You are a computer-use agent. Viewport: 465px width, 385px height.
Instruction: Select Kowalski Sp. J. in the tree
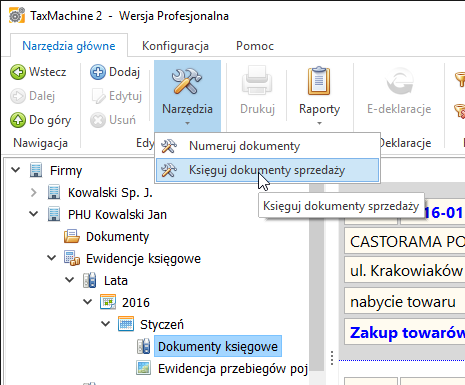[110, 192]
